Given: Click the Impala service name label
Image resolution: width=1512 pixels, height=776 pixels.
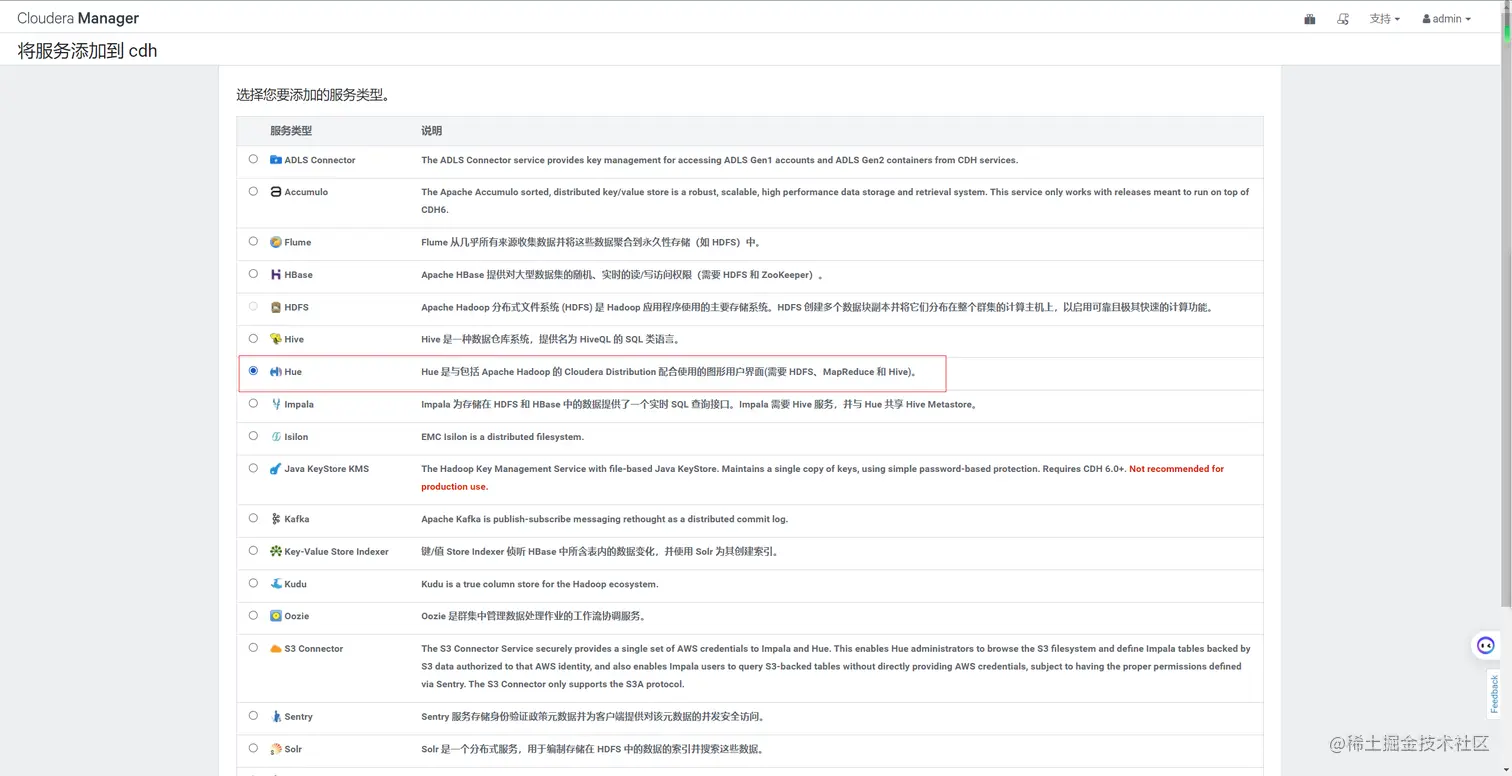Looking at the screenshot, I should tap(299, 404).
